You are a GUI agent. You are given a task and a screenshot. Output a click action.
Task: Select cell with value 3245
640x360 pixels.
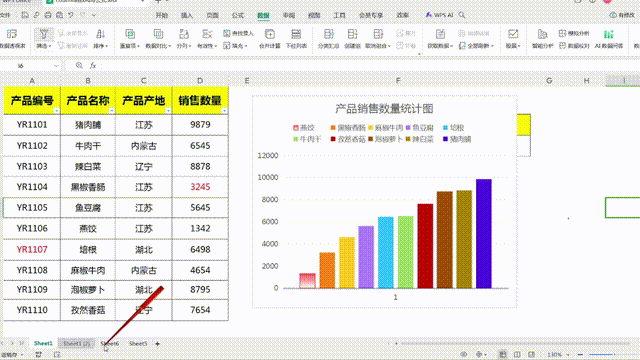point(200,187)
